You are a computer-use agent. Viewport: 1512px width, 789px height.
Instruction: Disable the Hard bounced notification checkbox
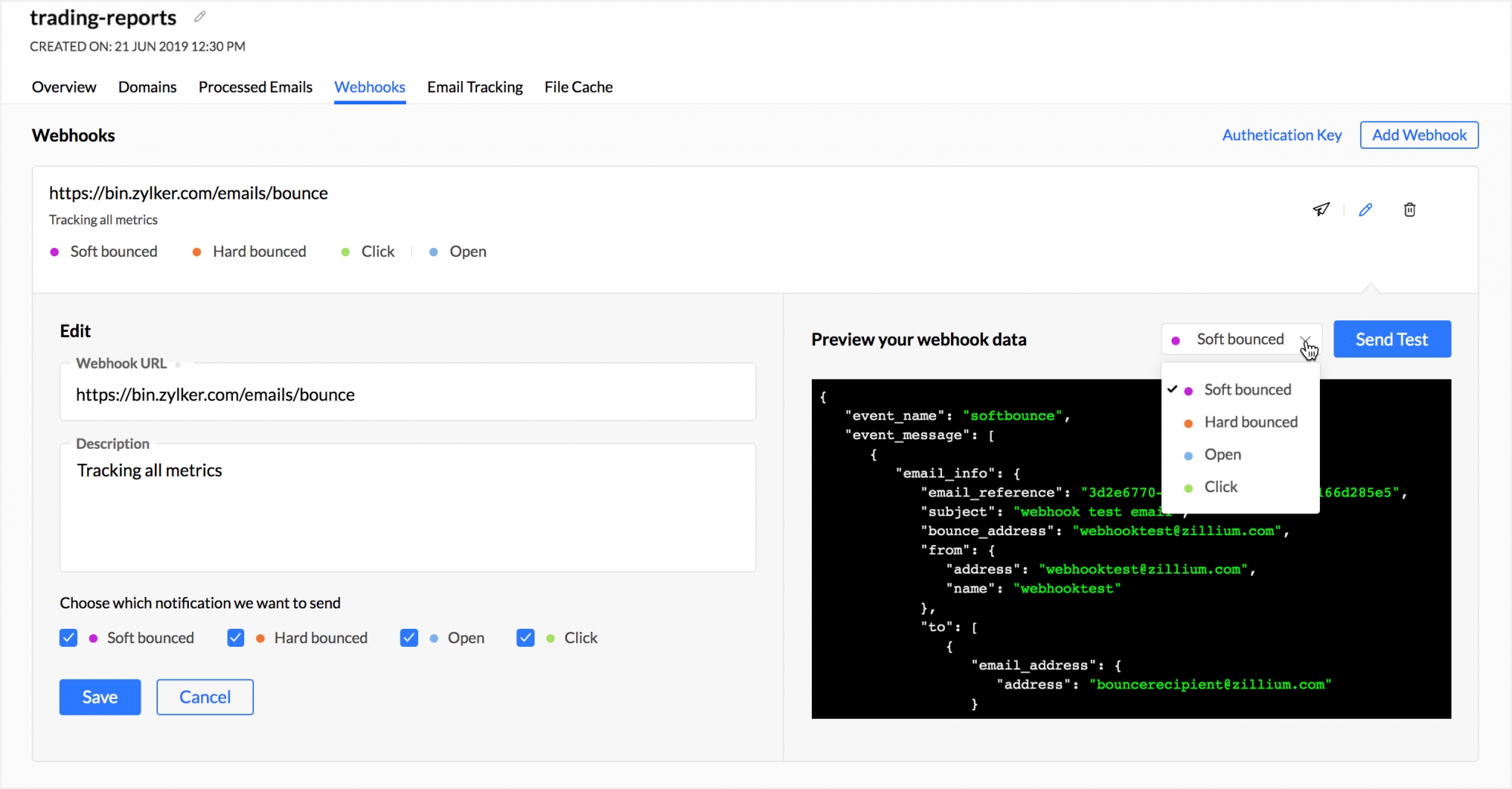click(236, 638)
